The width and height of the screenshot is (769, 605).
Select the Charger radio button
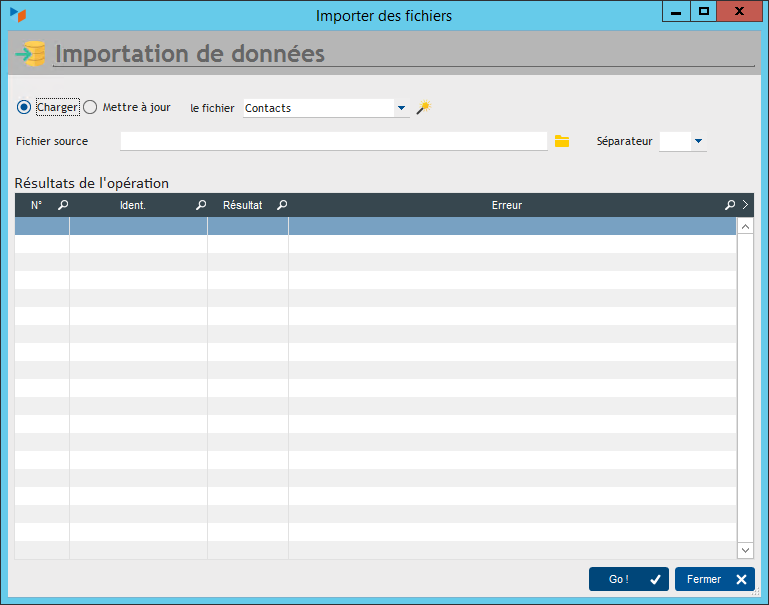[24, 107]
